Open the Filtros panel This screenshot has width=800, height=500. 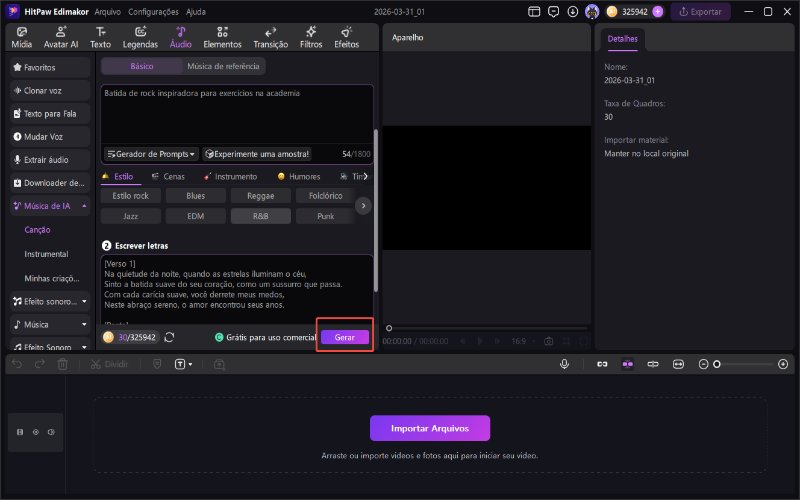[x=310, y=38]
